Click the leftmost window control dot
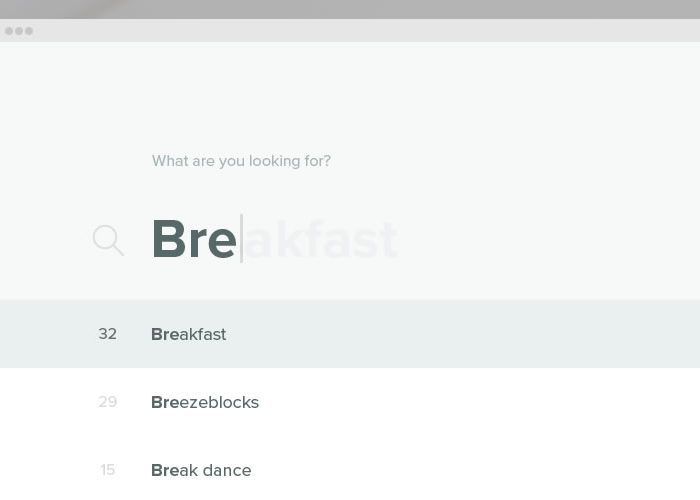The height and width of the screenshot is (500, 700). point(9,31)
